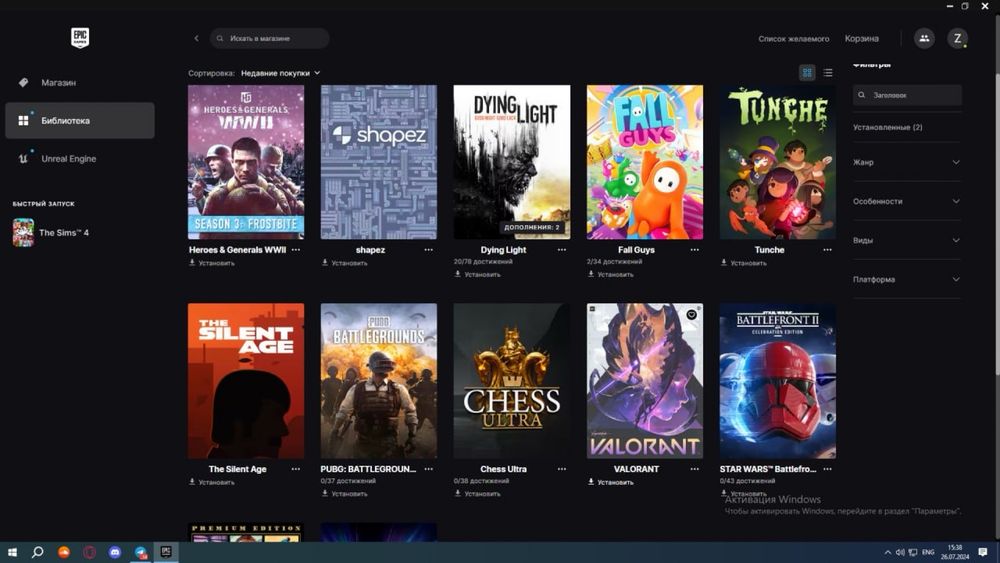Open the Dying Light cover thumbnail
This screenshot has height=563, width=1000.
click(x=511, y=162)
